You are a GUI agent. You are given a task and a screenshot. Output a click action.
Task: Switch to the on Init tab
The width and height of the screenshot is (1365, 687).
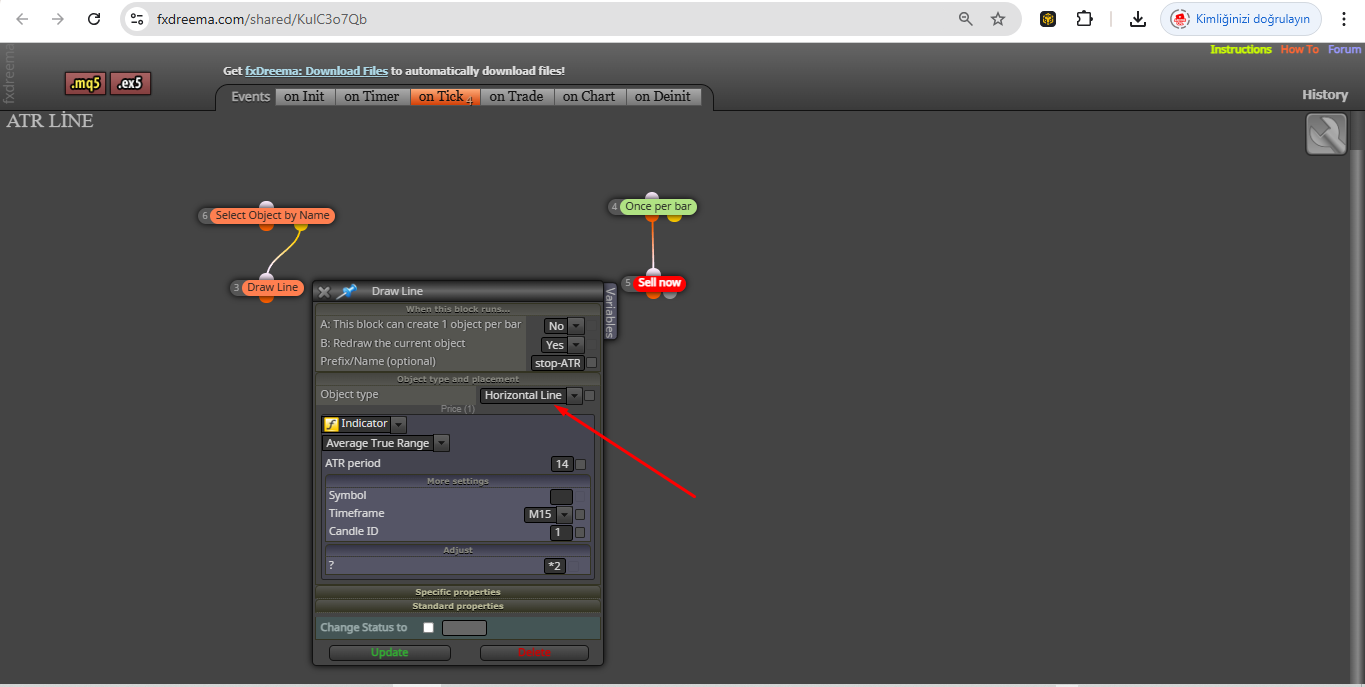tap(304, 97)
